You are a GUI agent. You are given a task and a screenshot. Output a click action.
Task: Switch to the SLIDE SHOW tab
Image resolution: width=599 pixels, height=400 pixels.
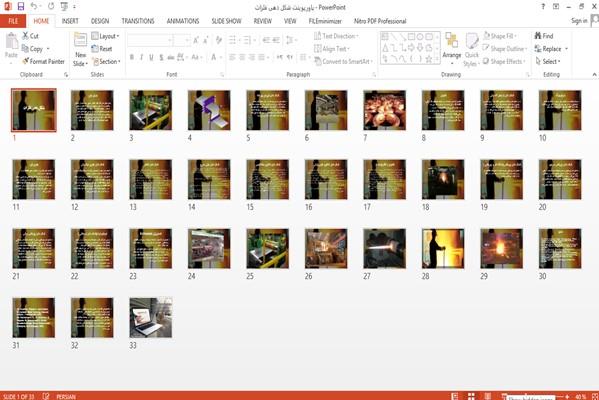pyautogui.click(x=227, y=21)
